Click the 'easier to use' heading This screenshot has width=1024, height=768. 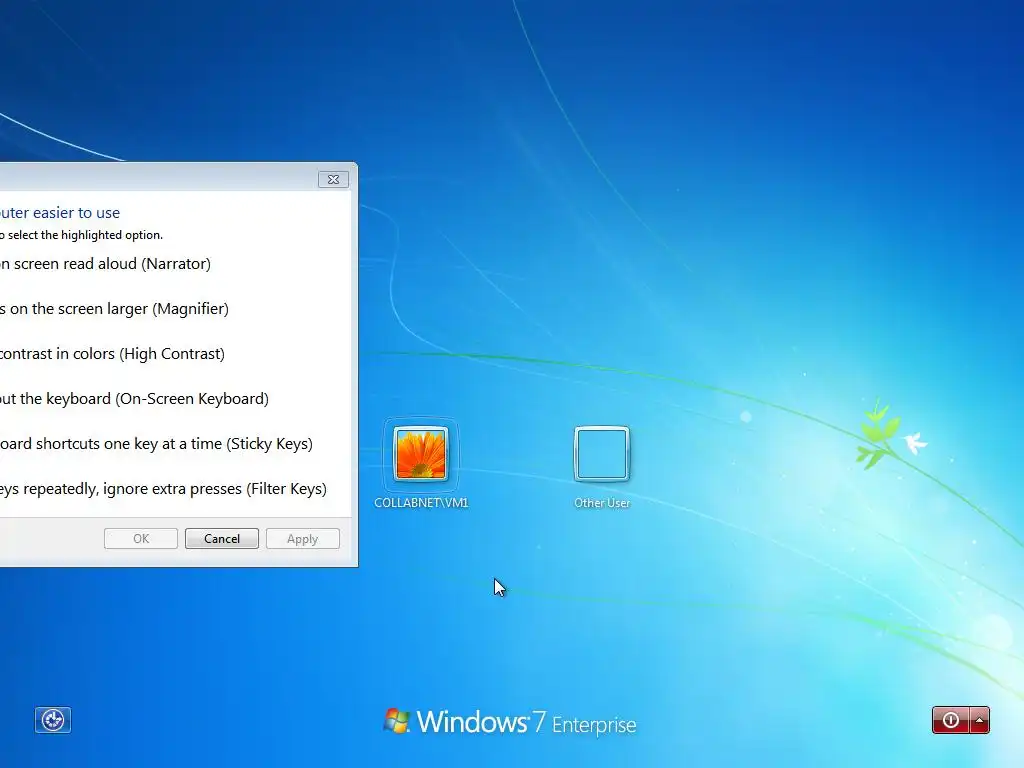tap(76, 213)
